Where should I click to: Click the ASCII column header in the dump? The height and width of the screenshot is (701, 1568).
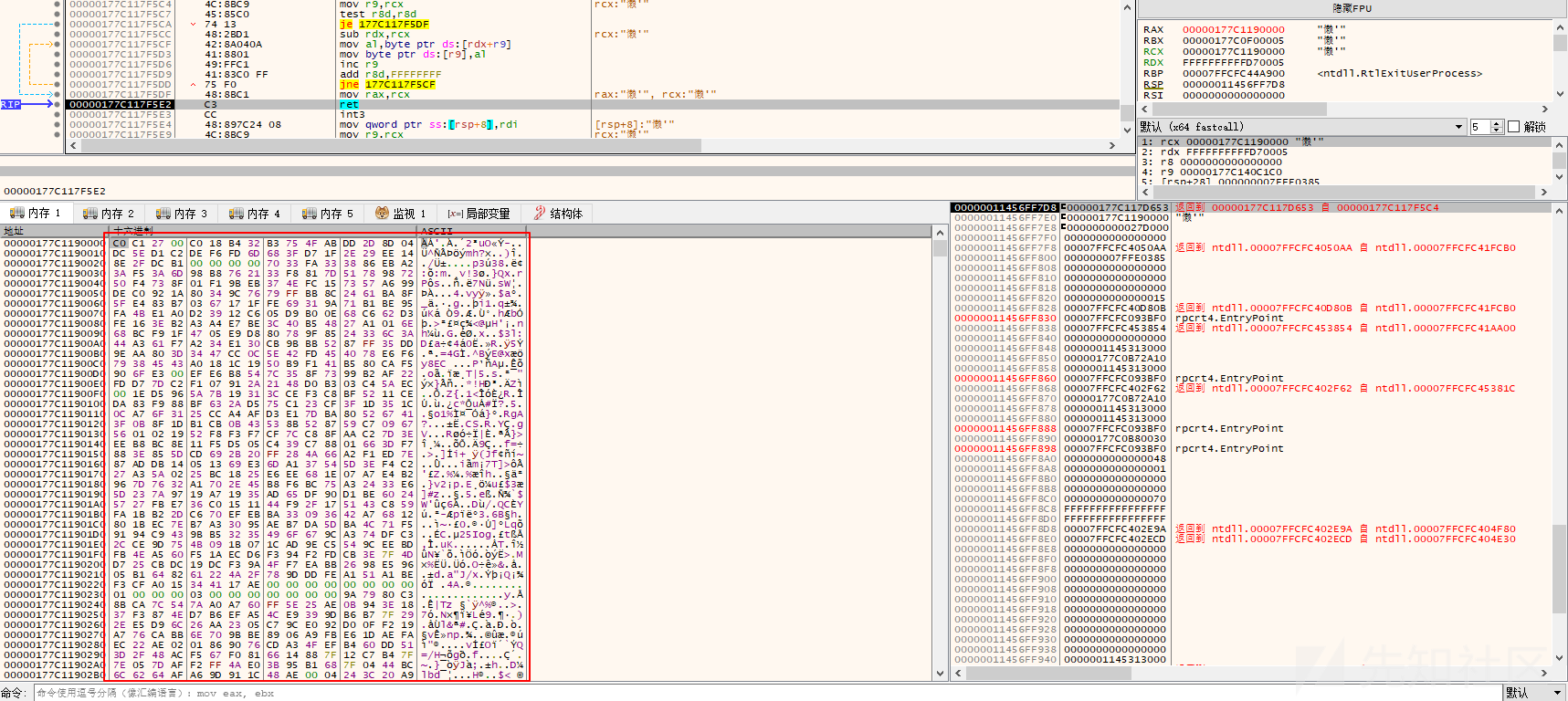coord(472,231)
